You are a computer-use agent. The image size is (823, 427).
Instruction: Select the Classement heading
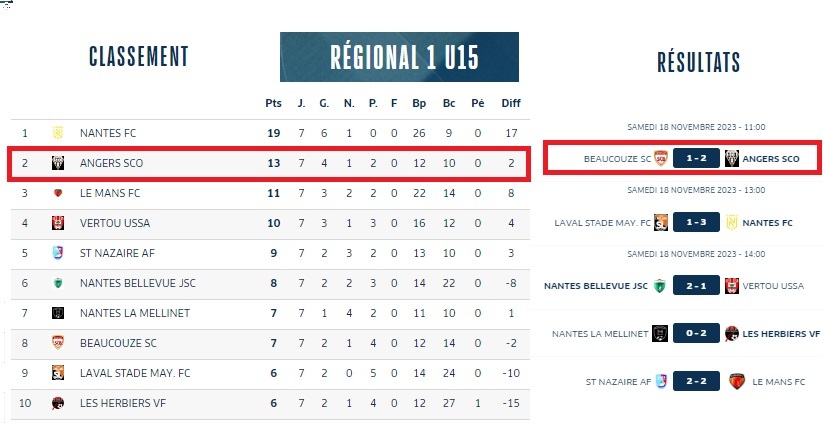coord(138,57)
